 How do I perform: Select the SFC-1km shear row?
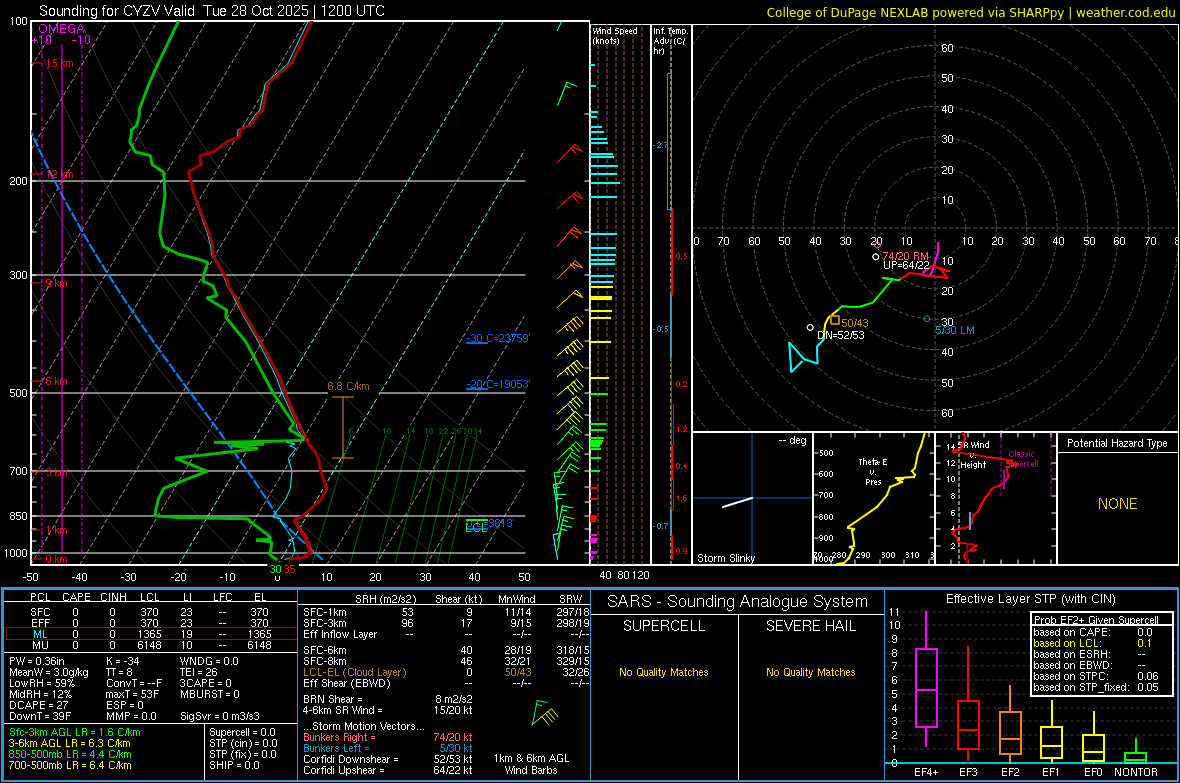tap(446, 612)
